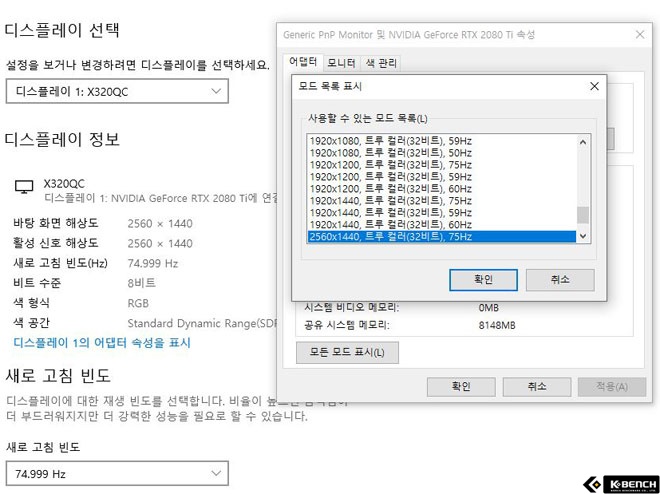Confirm mode list with 확인 button
Image resolution: width=660 pixels, height=494 pixels.
[x=483, y=280]
